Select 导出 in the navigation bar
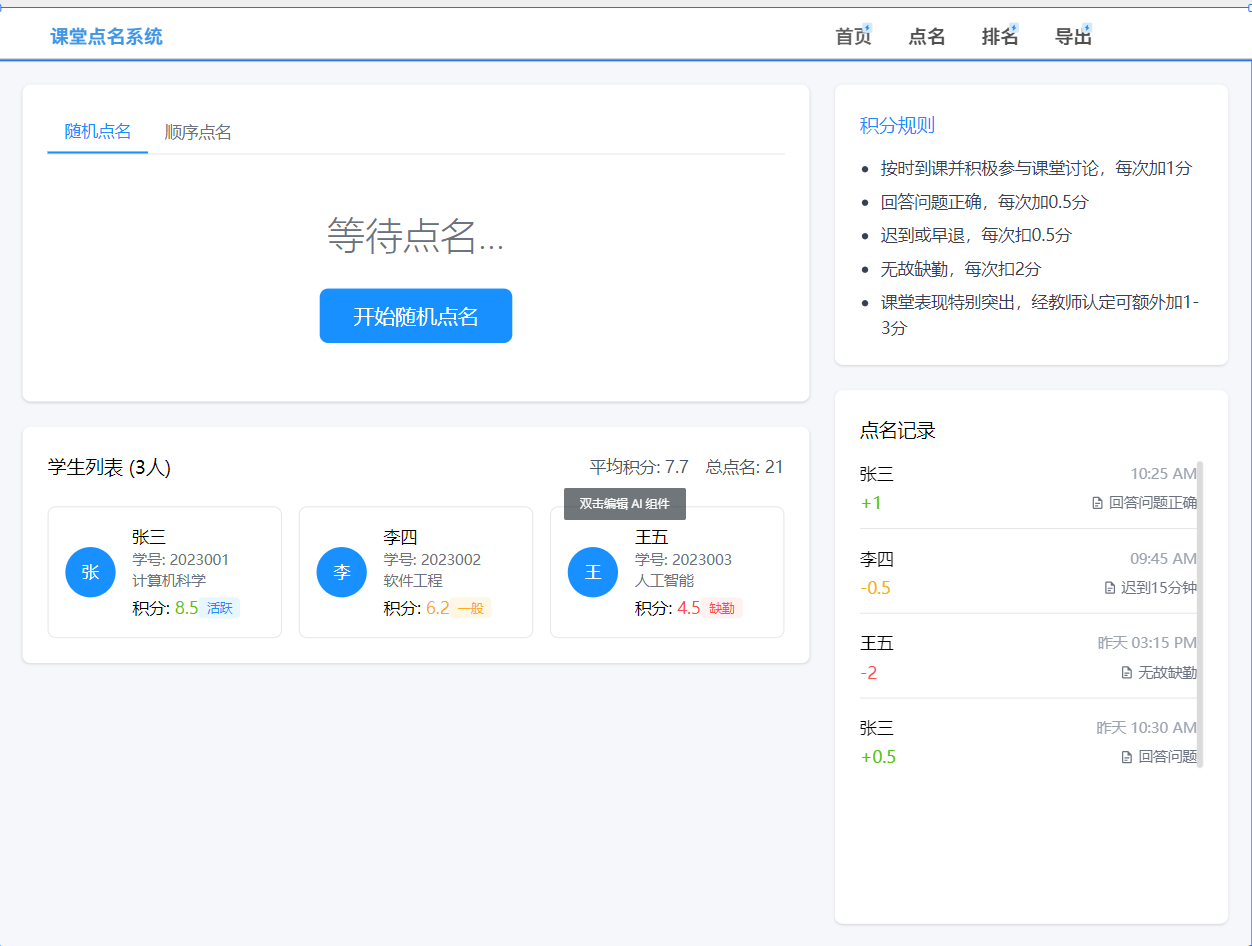 pos(1072,36)
